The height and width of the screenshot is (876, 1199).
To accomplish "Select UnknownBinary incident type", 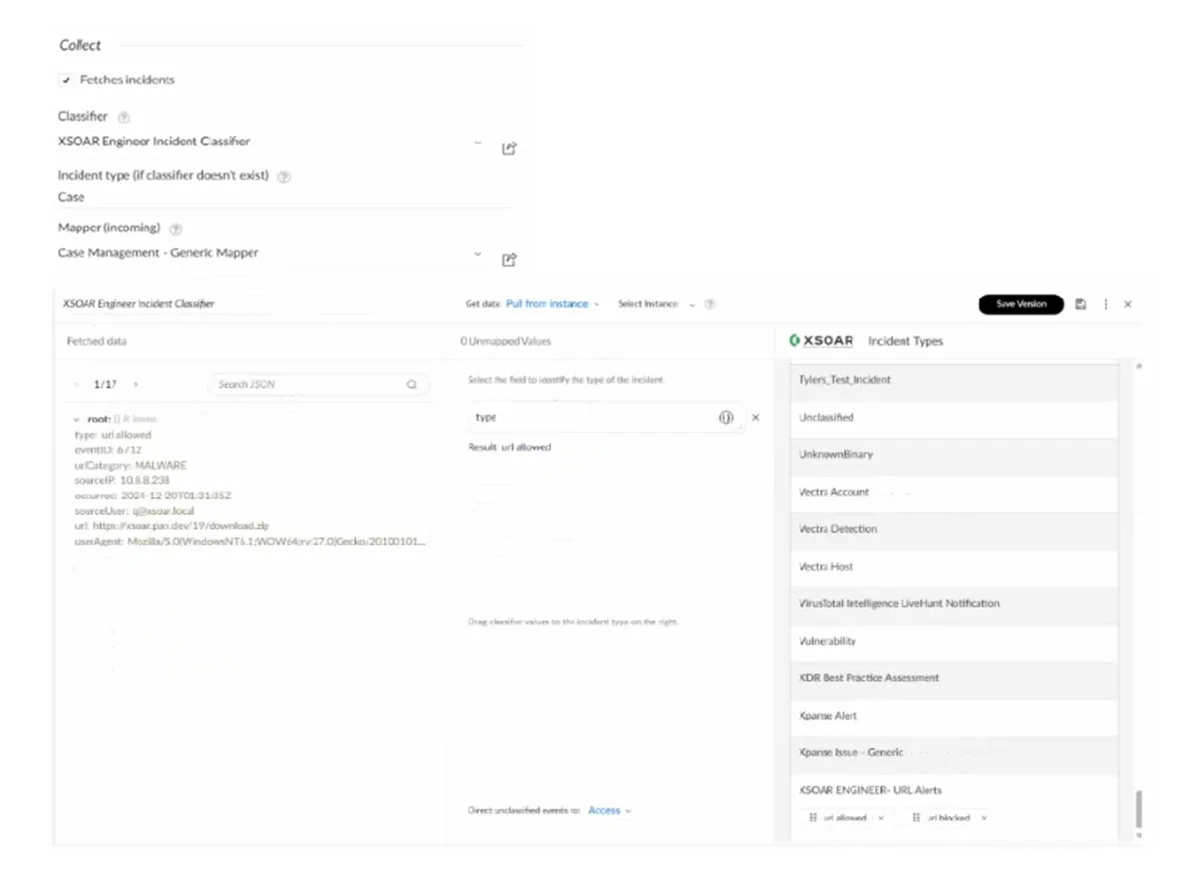I will click(954, 455).
